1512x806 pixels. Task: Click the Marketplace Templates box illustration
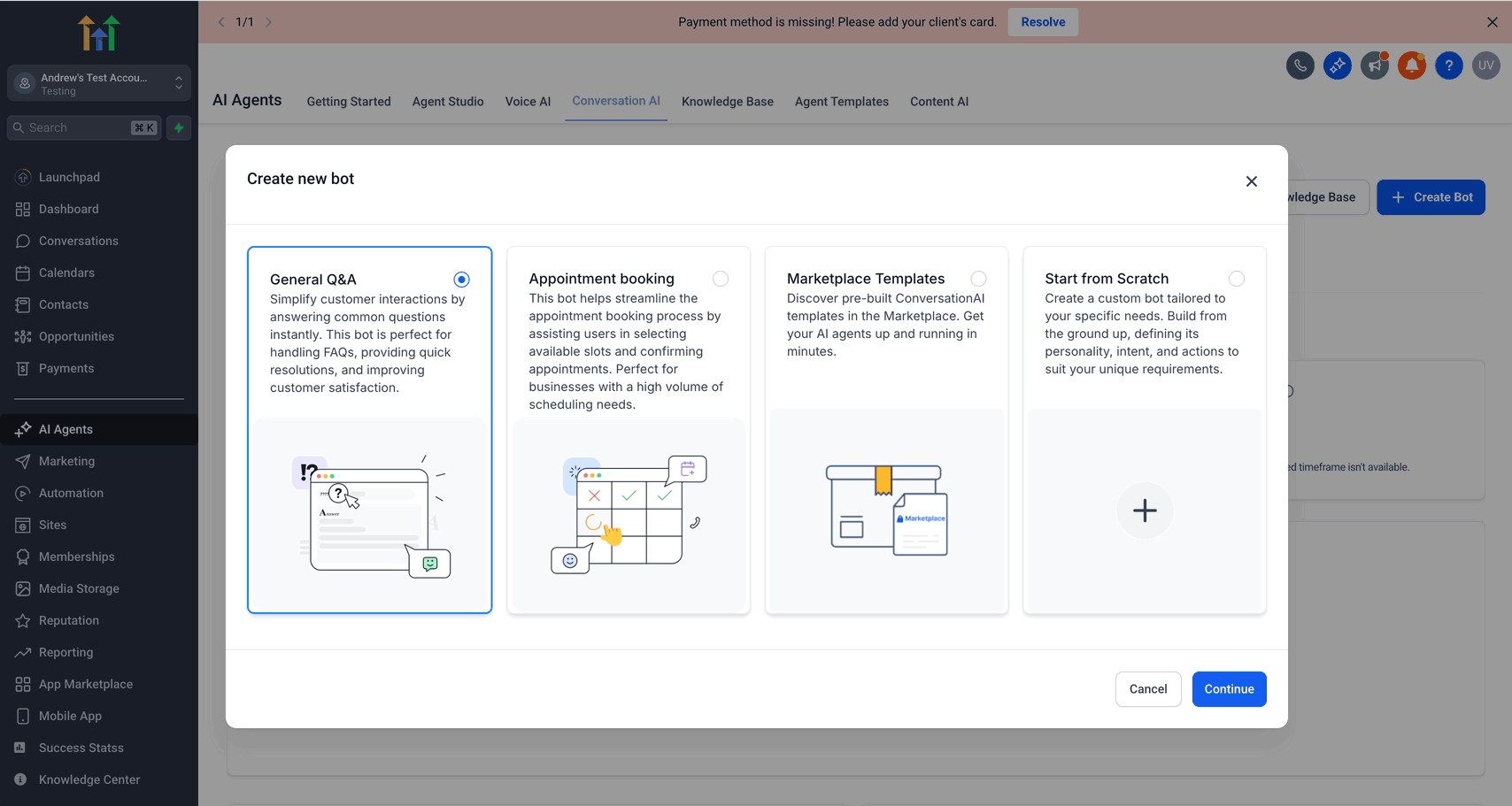pyautogui.click(x=887, y=510)
